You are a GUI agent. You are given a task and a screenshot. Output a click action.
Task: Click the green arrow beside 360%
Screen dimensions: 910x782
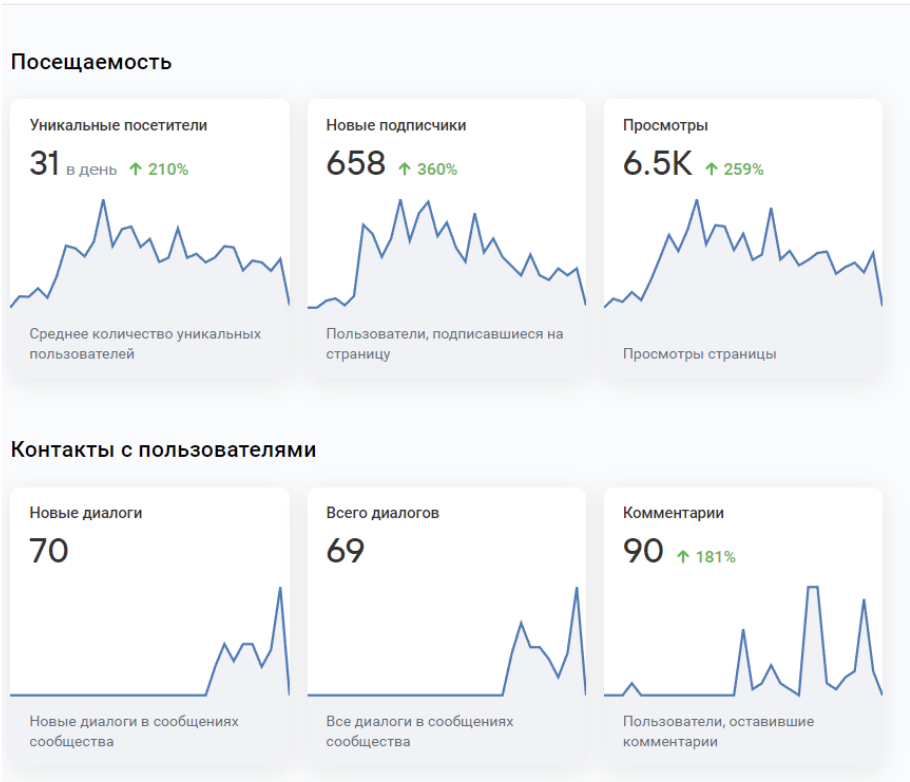405,169
